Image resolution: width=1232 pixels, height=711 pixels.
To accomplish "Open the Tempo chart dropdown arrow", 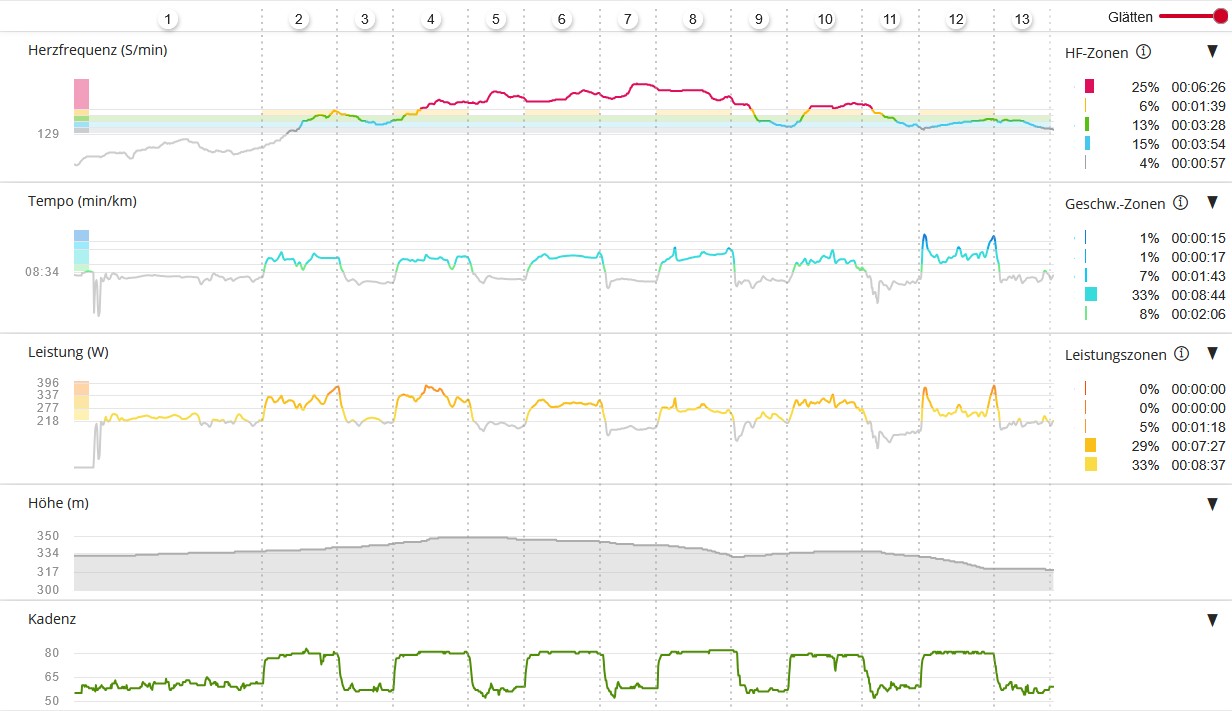I will tap(1212, 203).
